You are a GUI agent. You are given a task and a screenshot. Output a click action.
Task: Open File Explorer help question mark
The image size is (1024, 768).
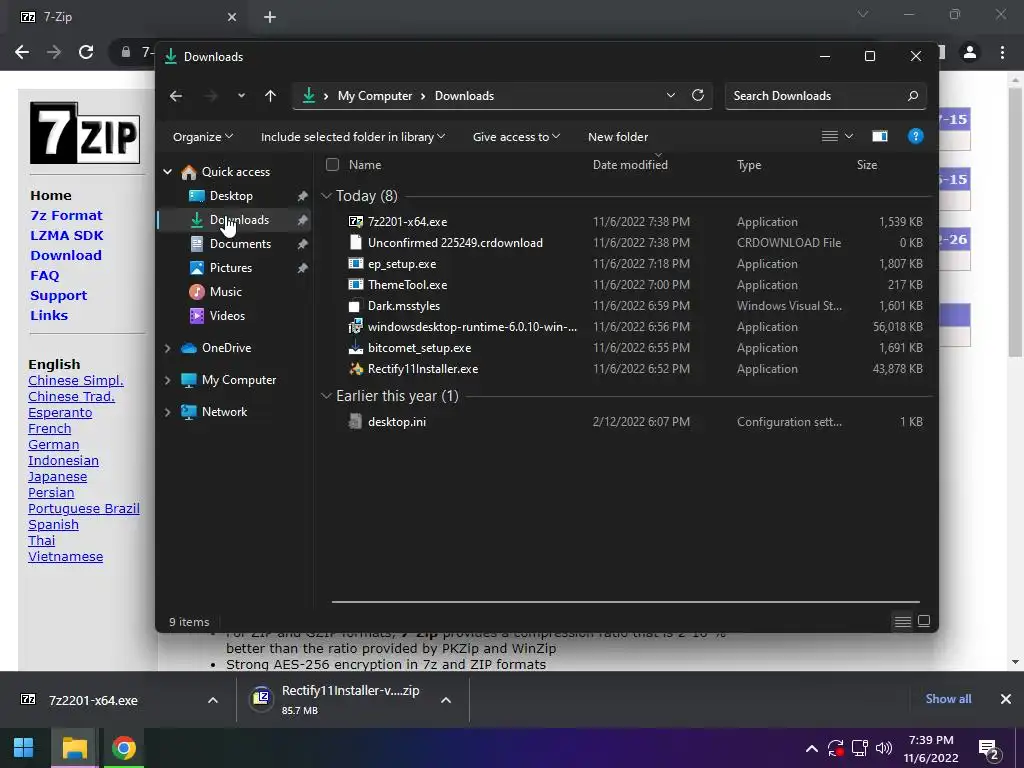(x=916, y=136)
